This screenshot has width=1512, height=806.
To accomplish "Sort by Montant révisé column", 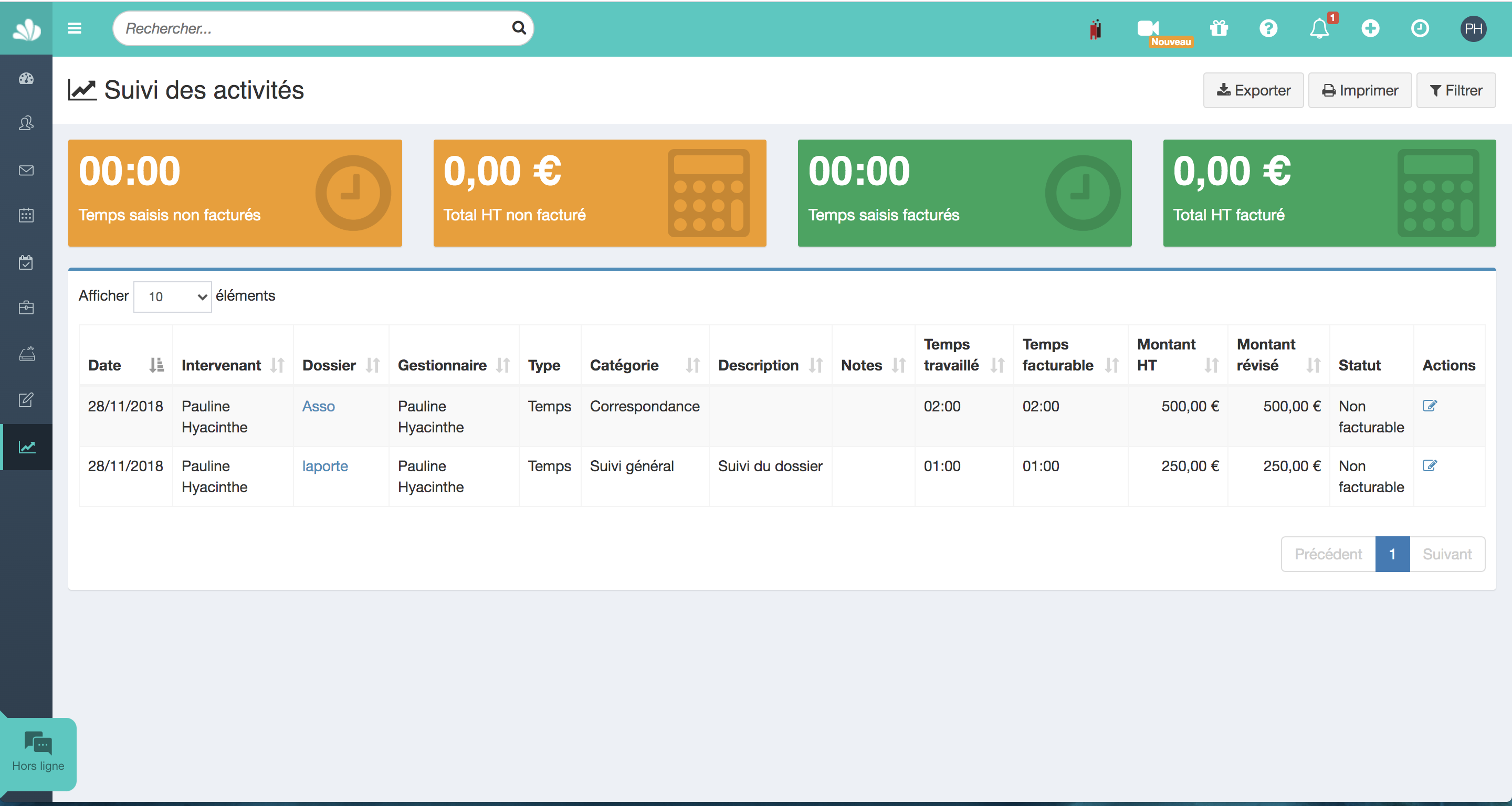I will (1278, 355).
